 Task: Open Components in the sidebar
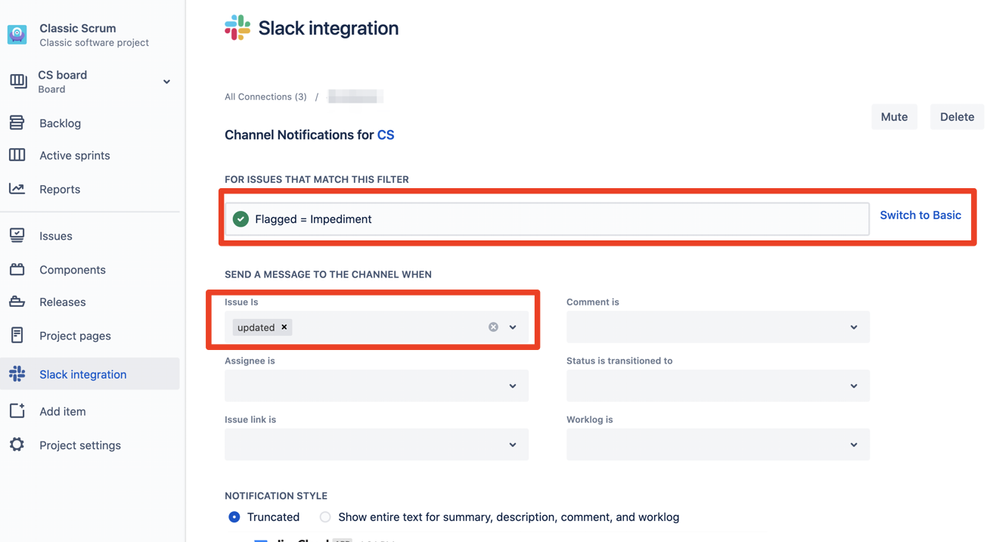click(73, 269)
